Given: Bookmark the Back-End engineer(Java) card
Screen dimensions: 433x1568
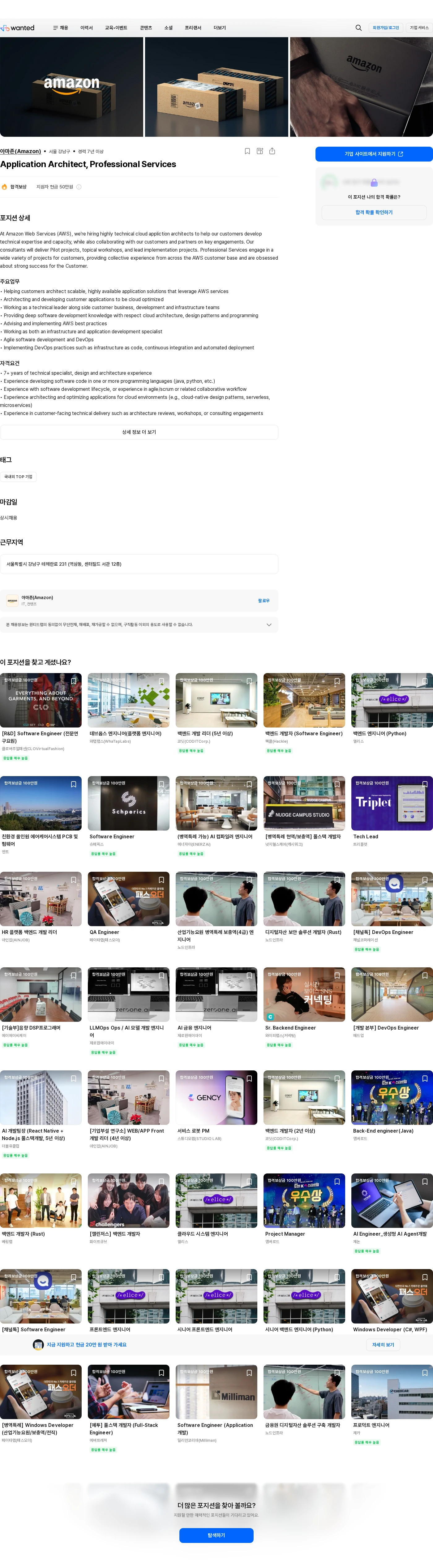Looking at the screenshot, I should pos(425,1079).
